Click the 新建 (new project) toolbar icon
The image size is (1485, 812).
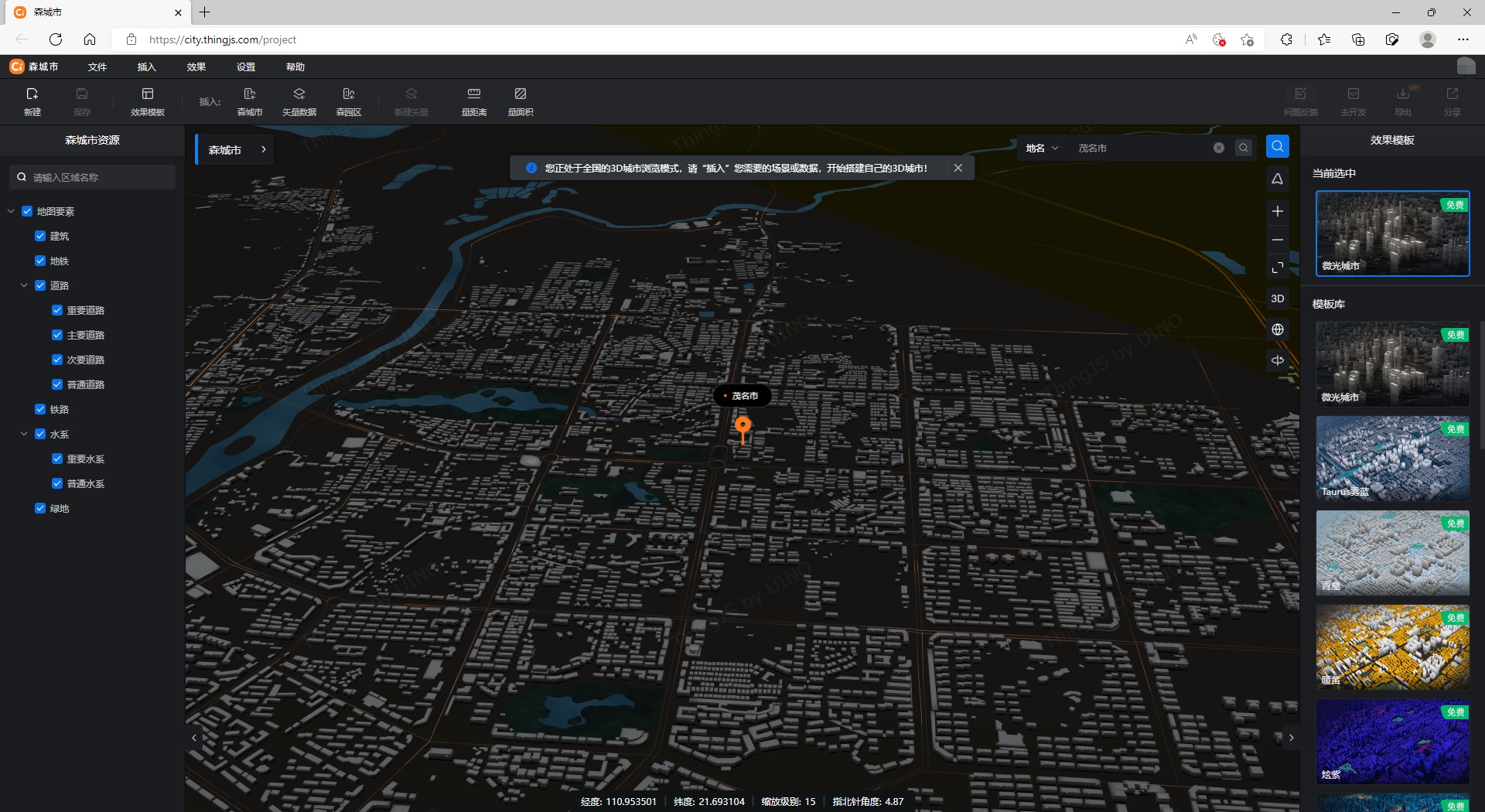point(32,101)
